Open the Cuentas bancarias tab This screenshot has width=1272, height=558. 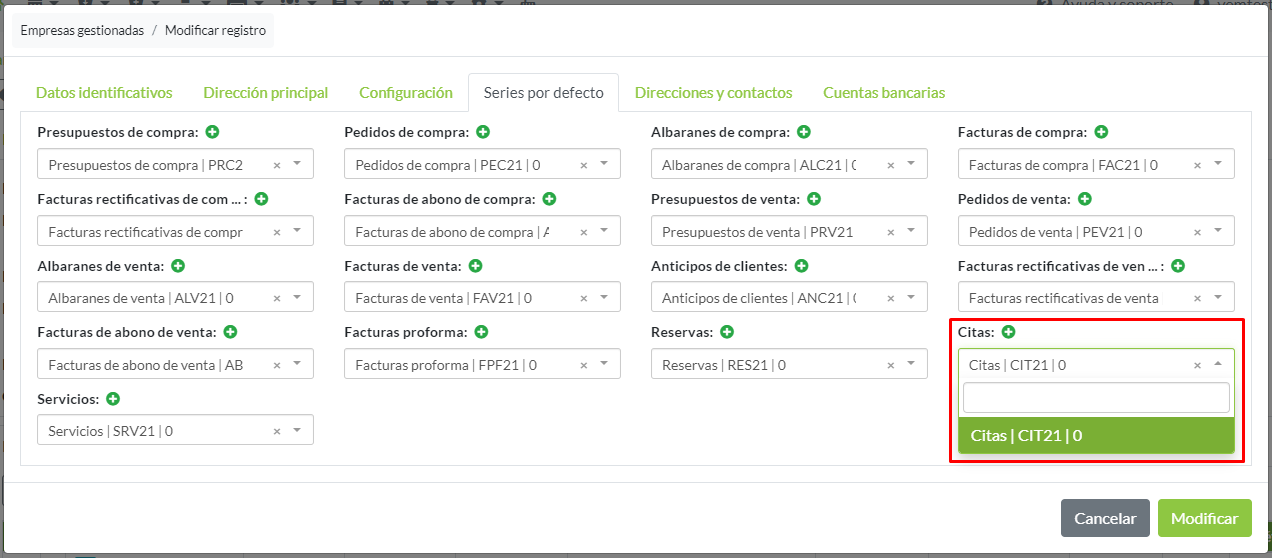[884, 93]
